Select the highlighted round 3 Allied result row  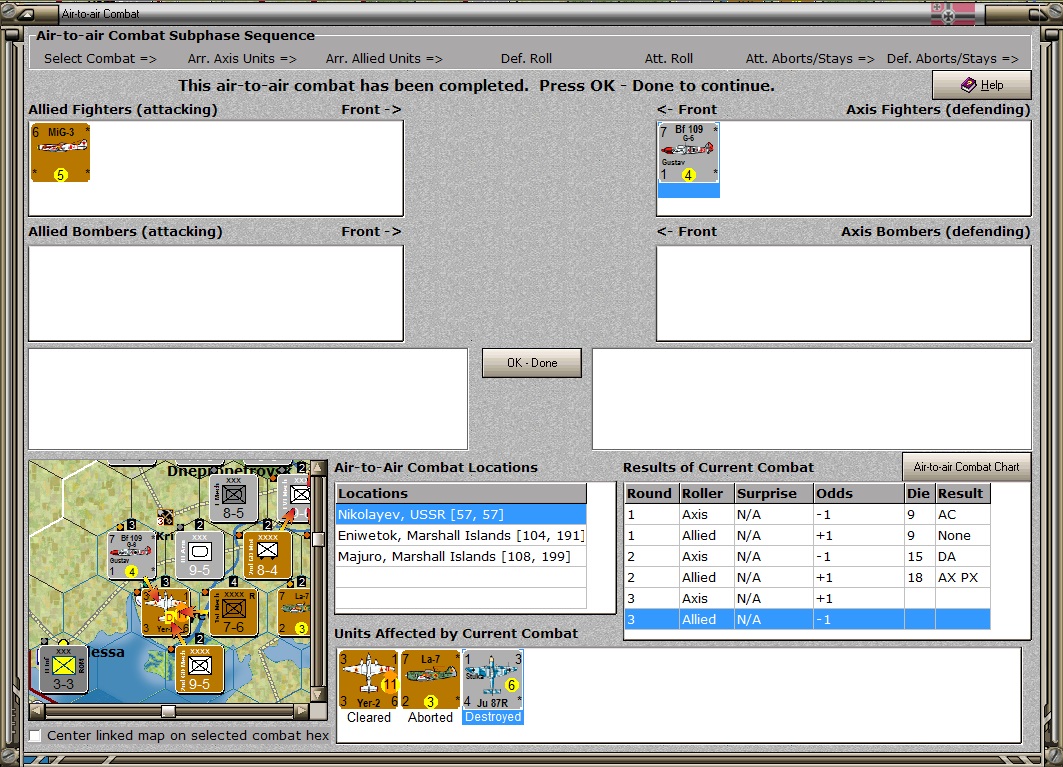(x=807, y=619)
